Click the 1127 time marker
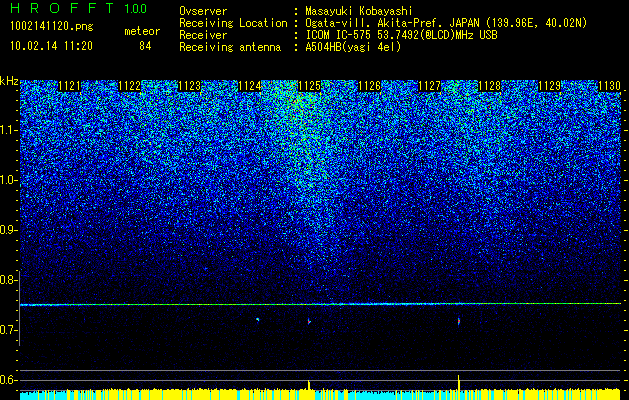The height and width of the screenshot is (400, 629). pyautogui.click(x=429, y=86)
